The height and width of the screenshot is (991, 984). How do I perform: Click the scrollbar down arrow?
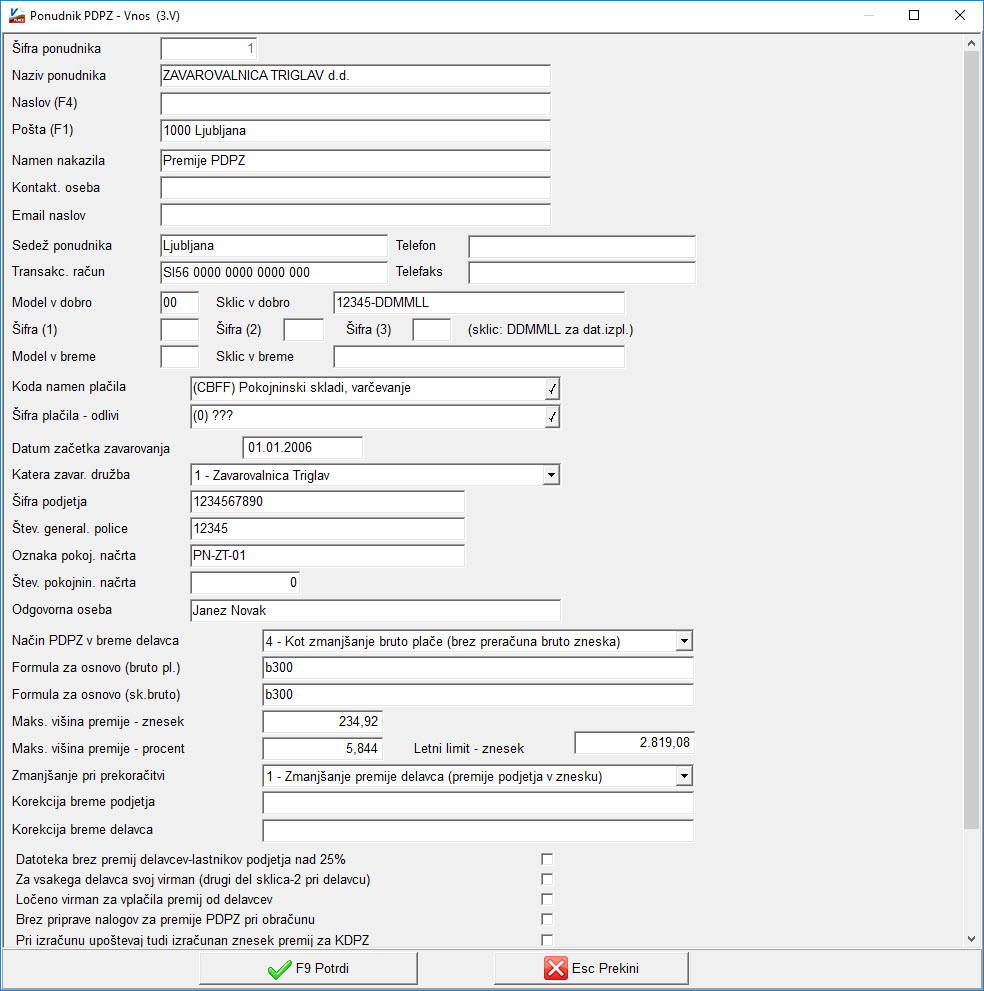point(971,939)
